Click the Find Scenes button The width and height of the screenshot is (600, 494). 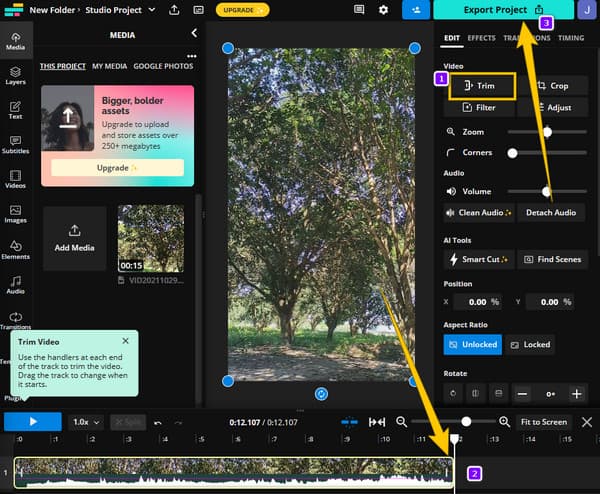[553, 259]
